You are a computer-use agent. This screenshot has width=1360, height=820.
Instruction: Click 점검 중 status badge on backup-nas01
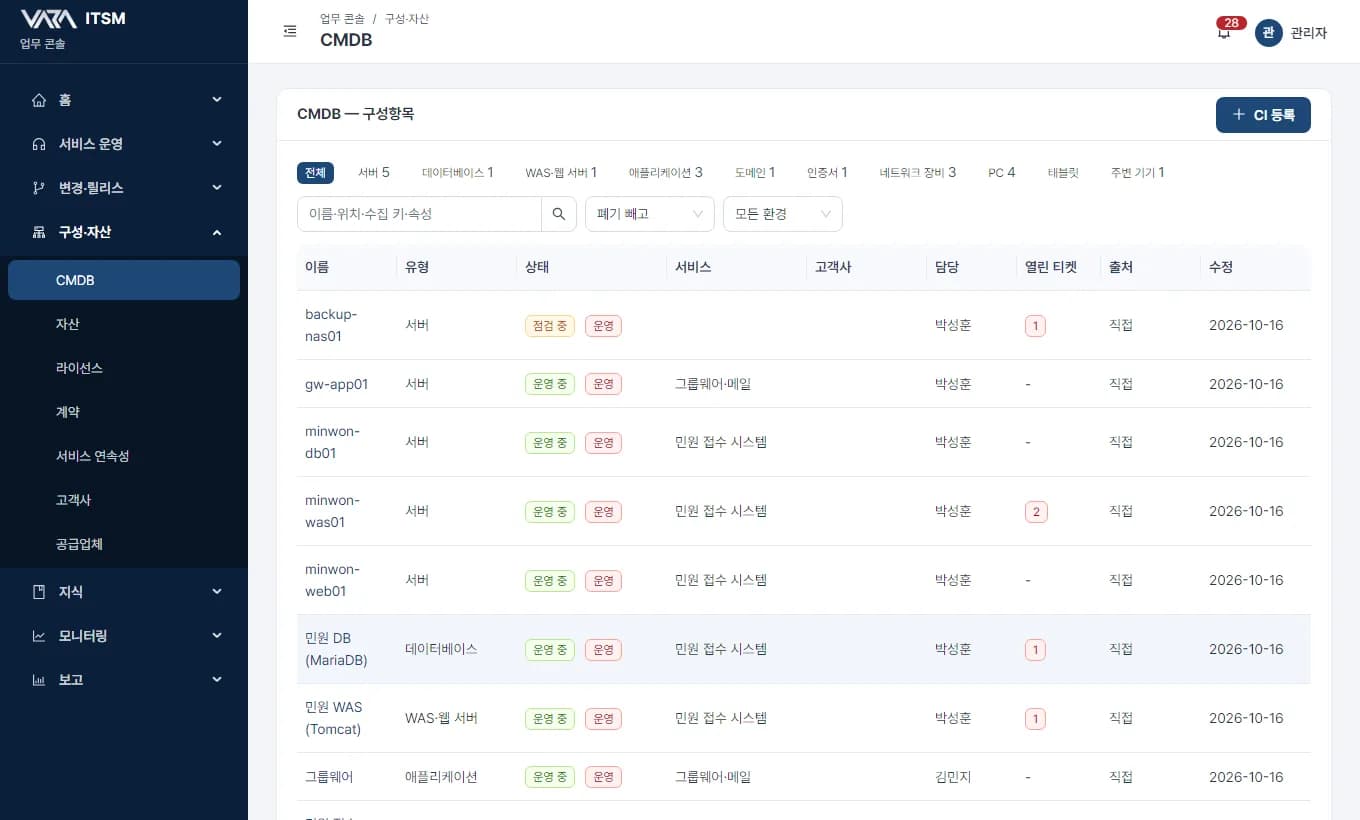coord(550,325)
